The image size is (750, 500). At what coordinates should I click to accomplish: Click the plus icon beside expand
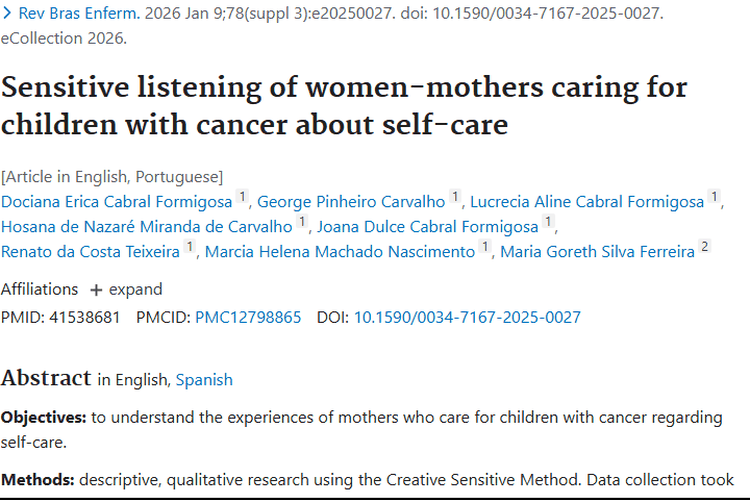point(96,290)
